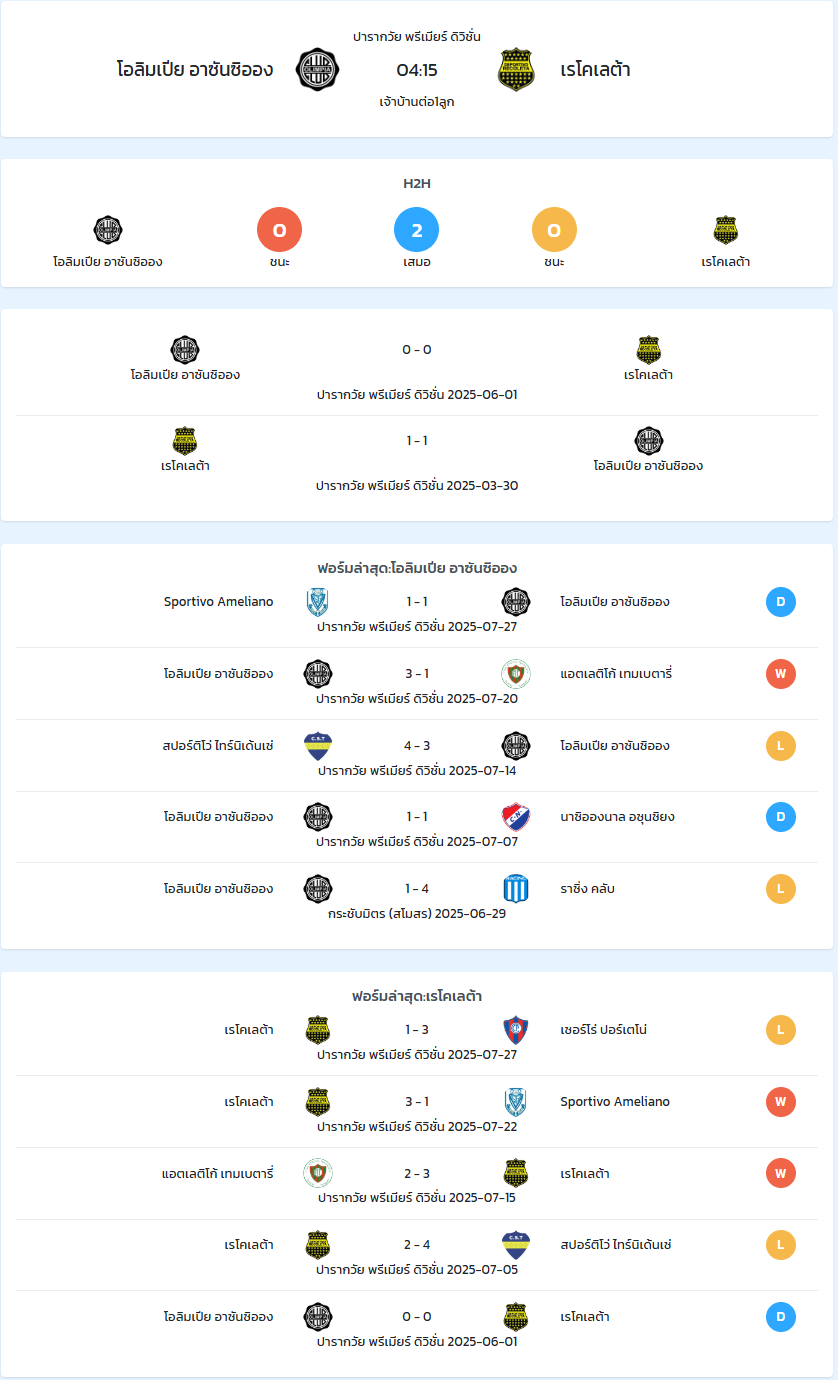Click the orange 0 wins circle for Olimpia

[280, 230]
